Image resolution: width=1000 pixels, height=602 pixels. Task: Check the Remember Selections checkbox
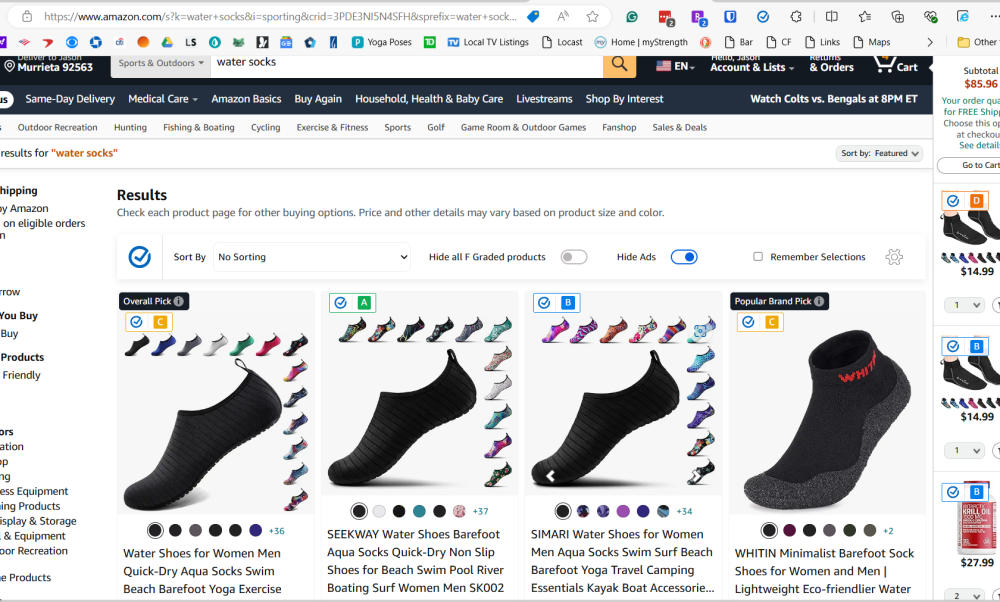[758, 257]
